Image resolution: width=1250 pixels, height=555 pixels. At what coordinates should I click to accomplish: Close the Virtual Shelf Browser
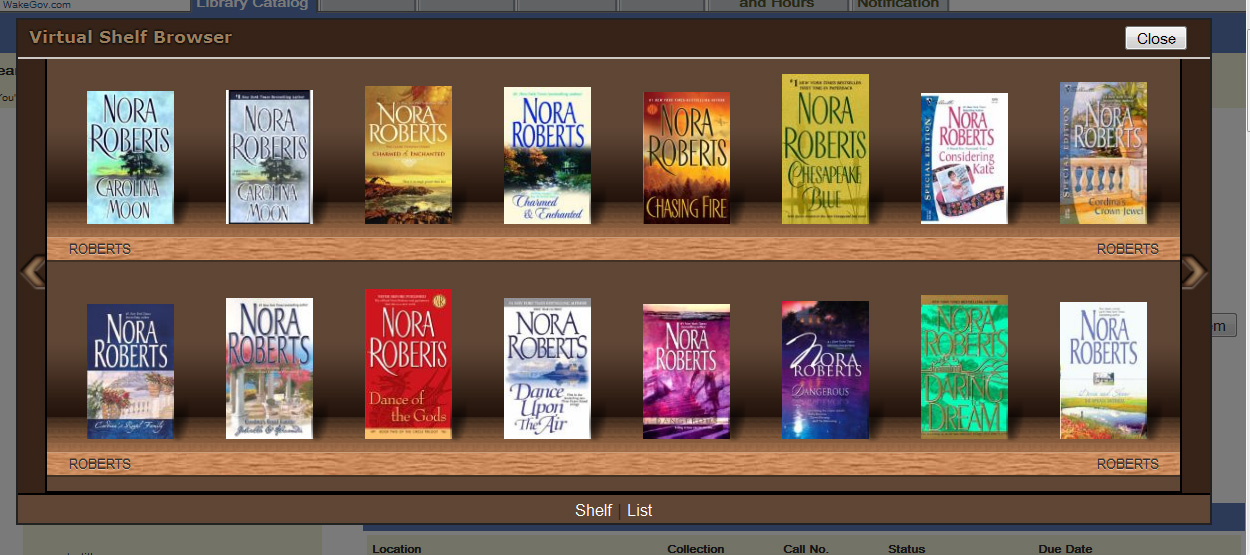point(1156,38)
